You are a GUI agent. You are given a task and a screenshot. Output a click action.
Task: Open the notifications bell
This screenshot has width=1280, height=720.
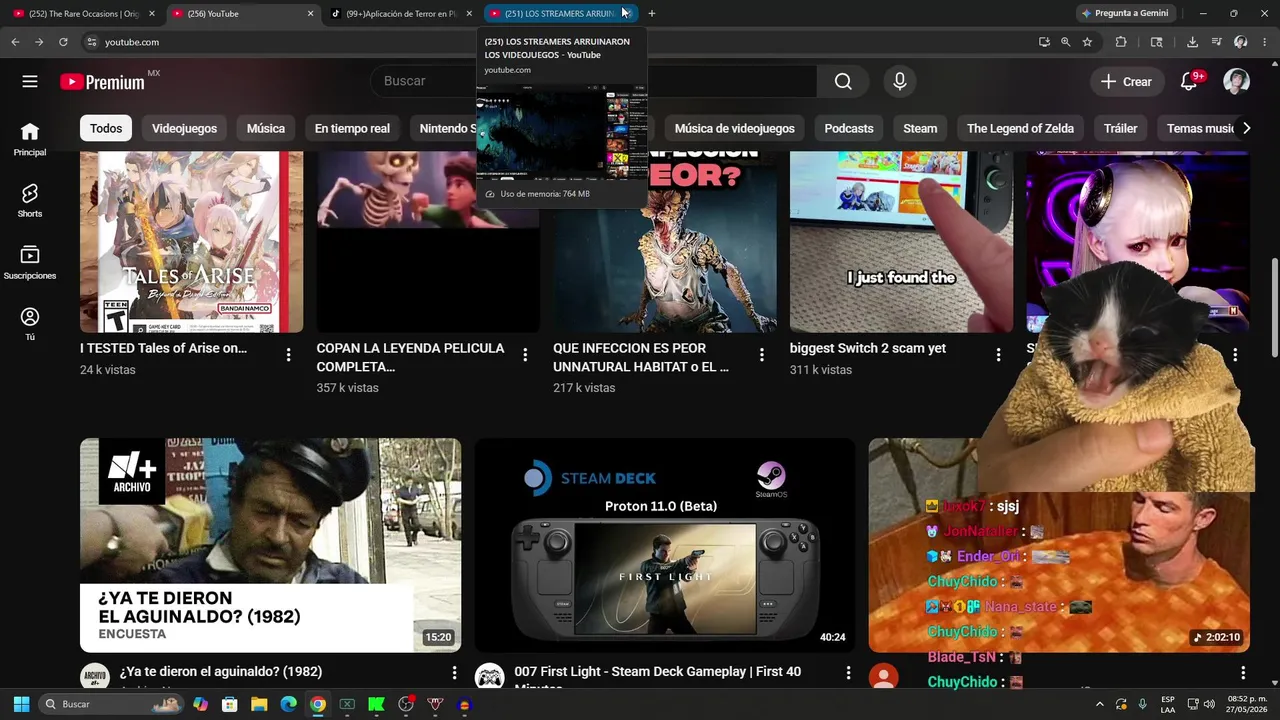tap(1189, 82)
